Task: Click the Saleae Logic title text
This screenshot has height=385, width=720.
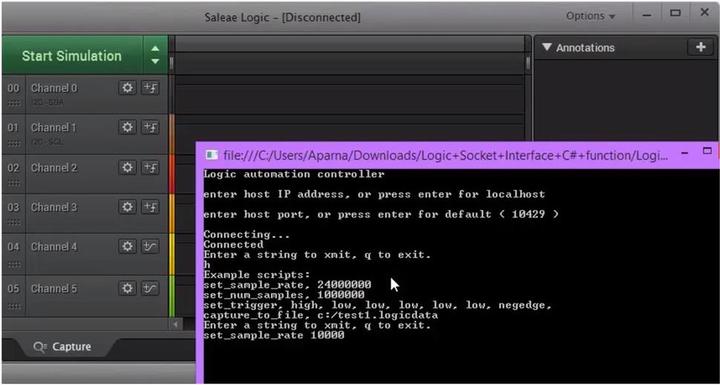Action: pyautogui.click(x=282, y=17)
